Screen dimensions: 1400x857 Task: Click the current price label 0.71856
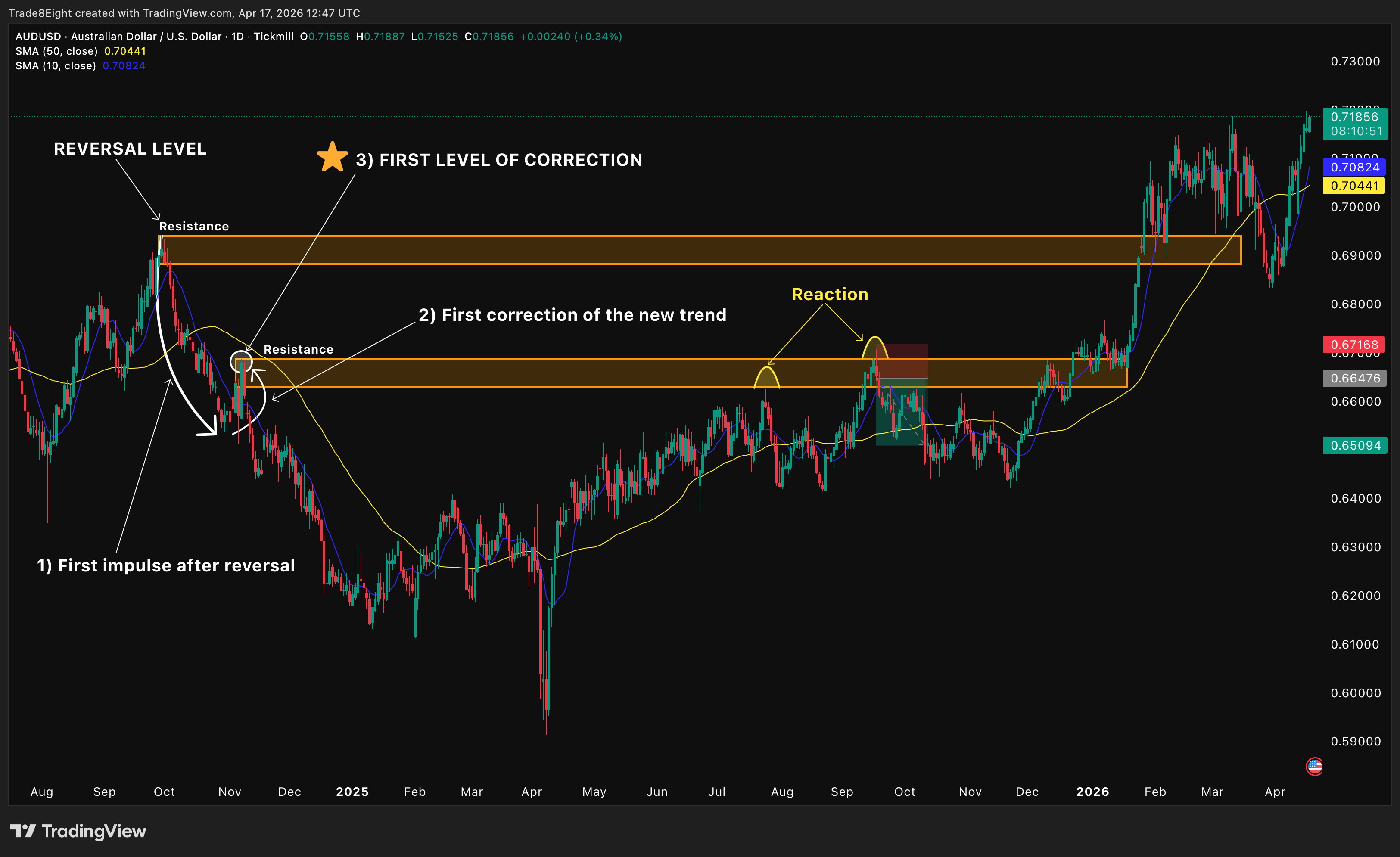(x=1354, y=117)
